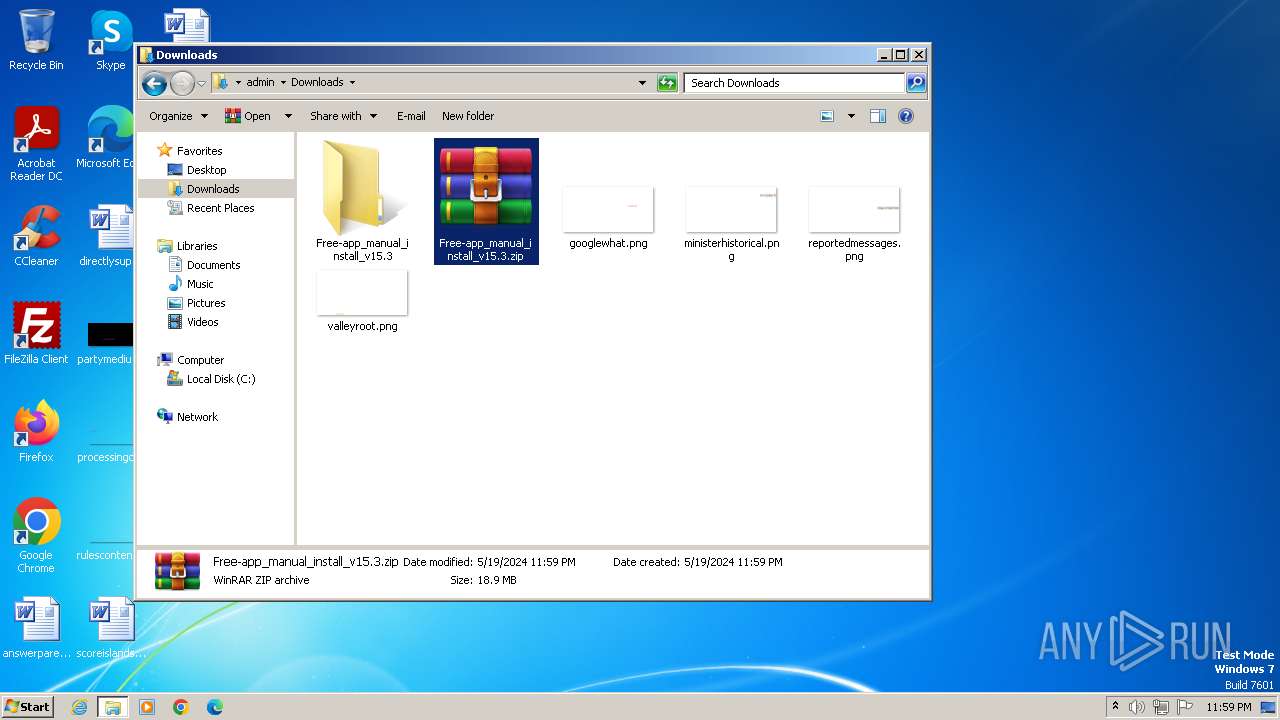
Task: Open Explorer Help icon
Action: point(906,116)
